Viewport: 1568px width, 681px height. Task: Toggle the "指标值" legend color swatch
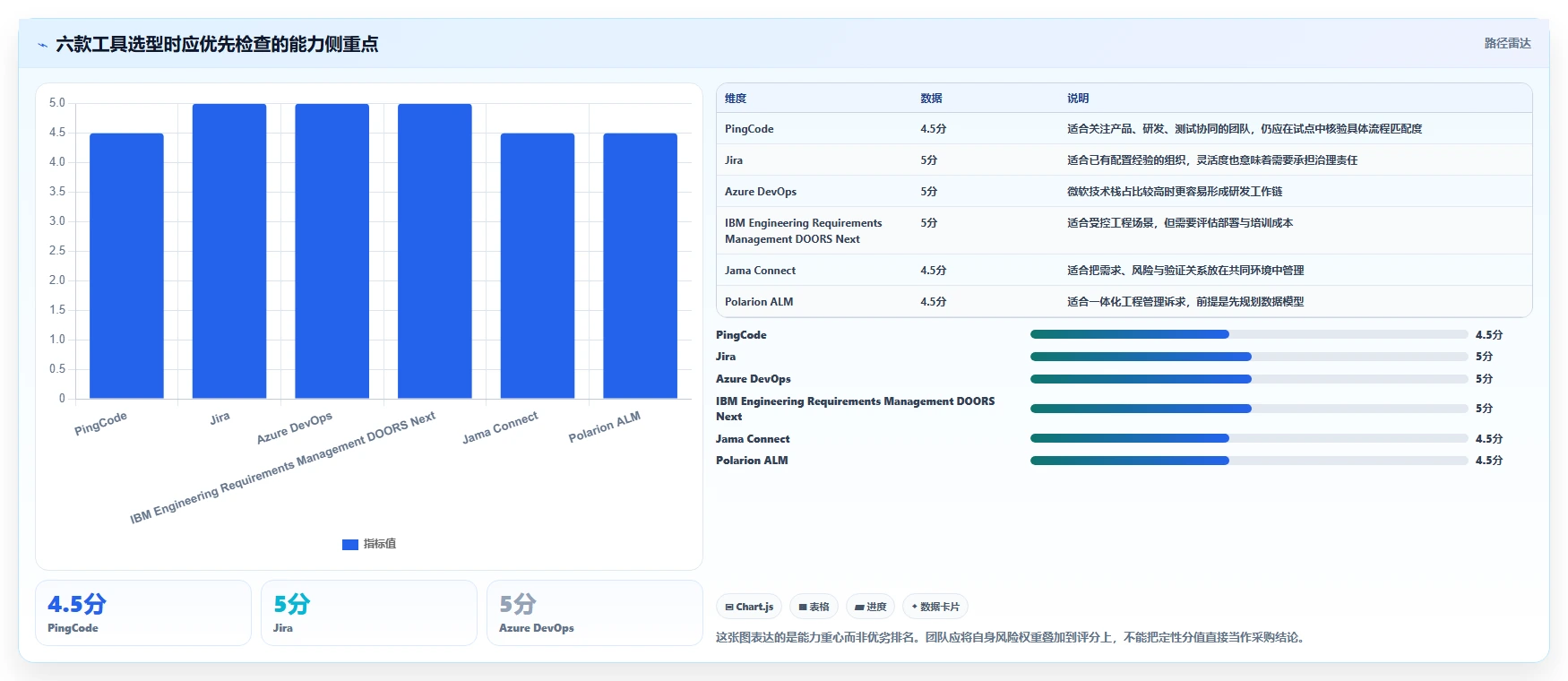pyautogui.click(x=350, y=544)
